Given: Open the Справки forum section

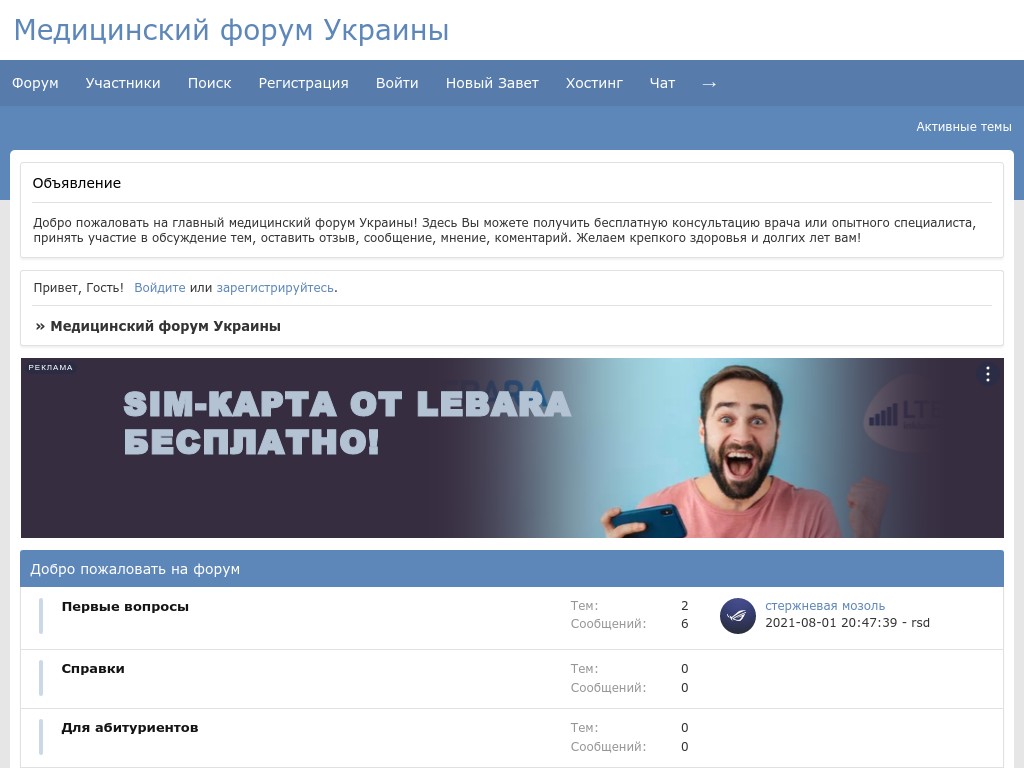Looking at the screenshot, I should 93,668.
